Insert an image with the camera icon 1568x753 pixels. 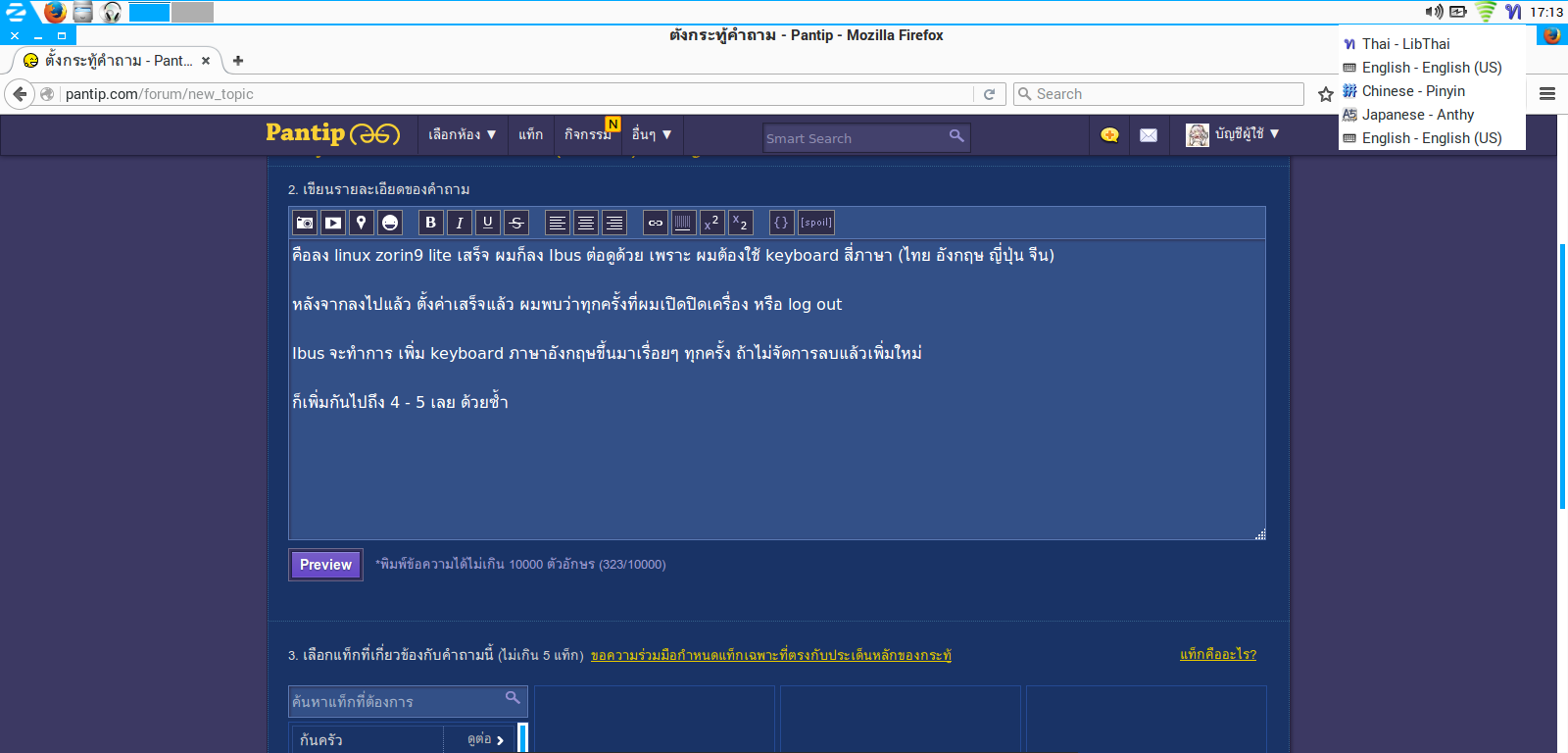click(305, 223)
